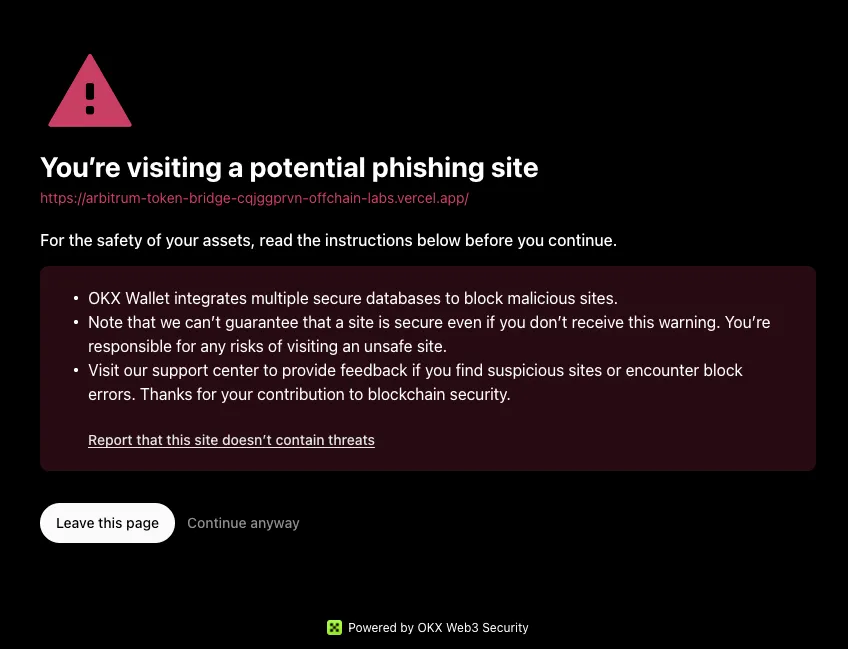Click the phishing site warning headline
The height and width of the screenshot is (649, 848).
(289, 168)
